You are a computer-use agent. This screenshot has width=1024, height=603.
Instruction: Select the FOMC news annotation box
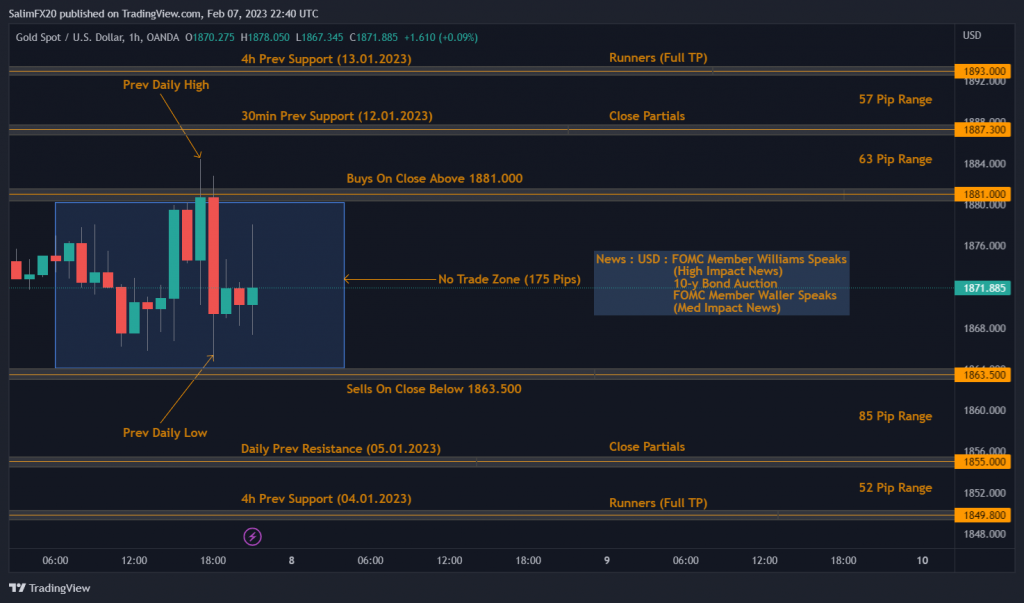(x=721, y=283)
